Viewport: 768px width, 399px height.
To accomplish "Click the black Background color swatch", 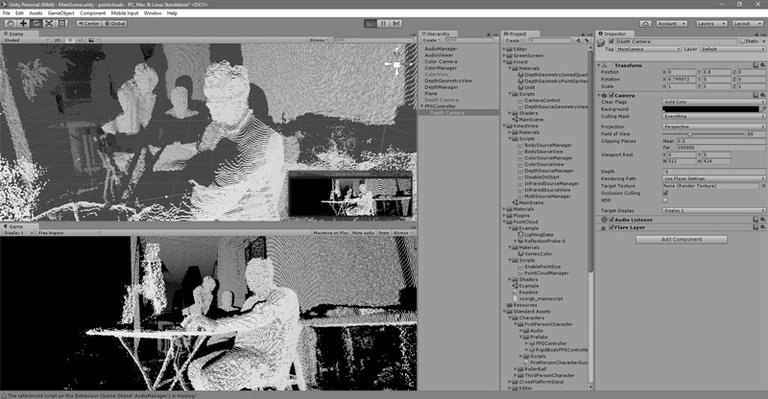I will point(711,109).
